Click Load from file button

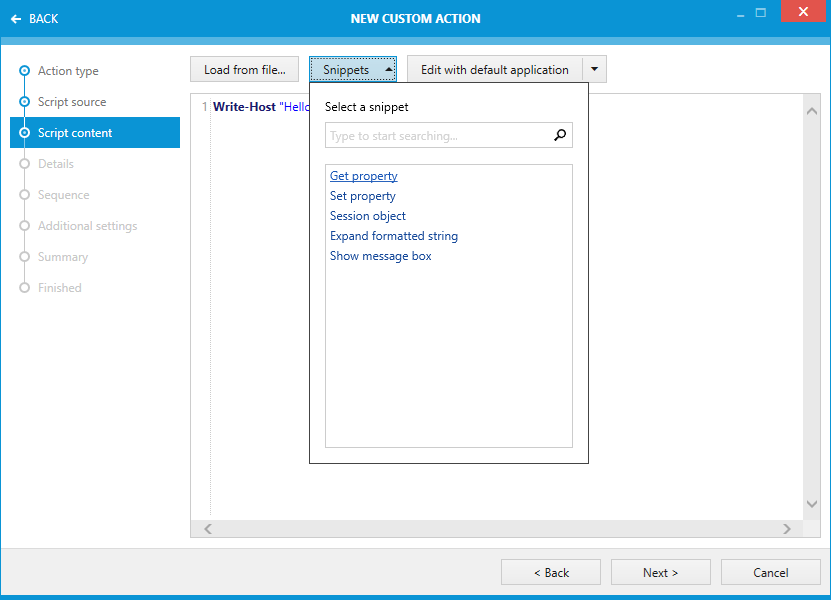point(244,70)
